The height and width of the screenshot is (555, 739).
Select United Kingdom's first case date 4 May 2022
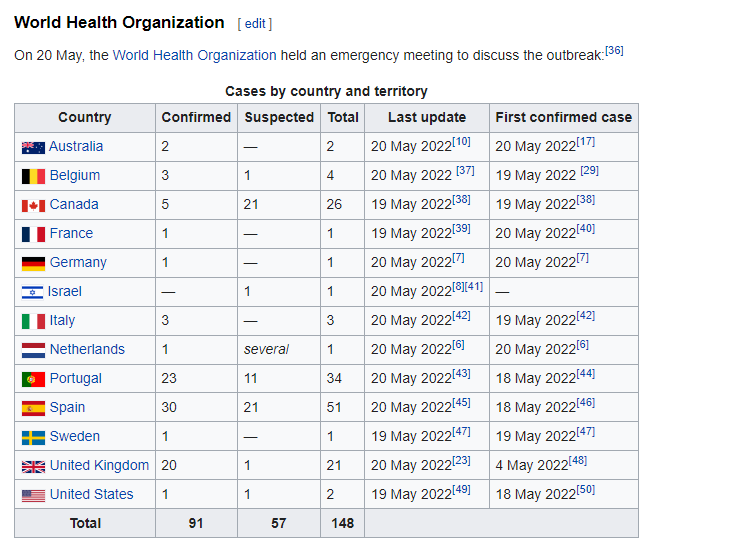click(x=532, y=465)
